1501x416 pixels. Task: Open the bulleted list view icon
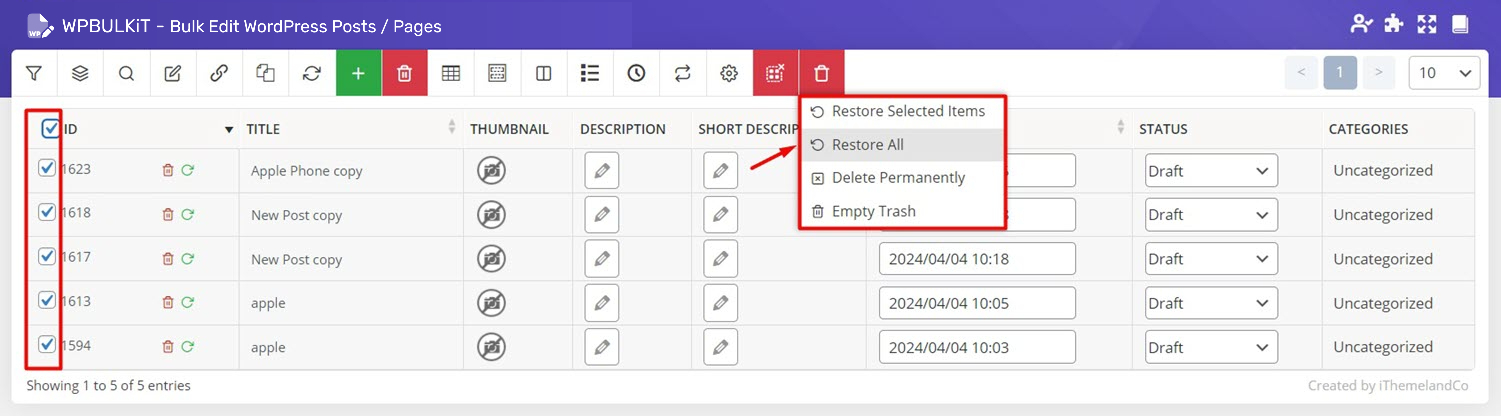pyautogui.click(x=590, y=73)
